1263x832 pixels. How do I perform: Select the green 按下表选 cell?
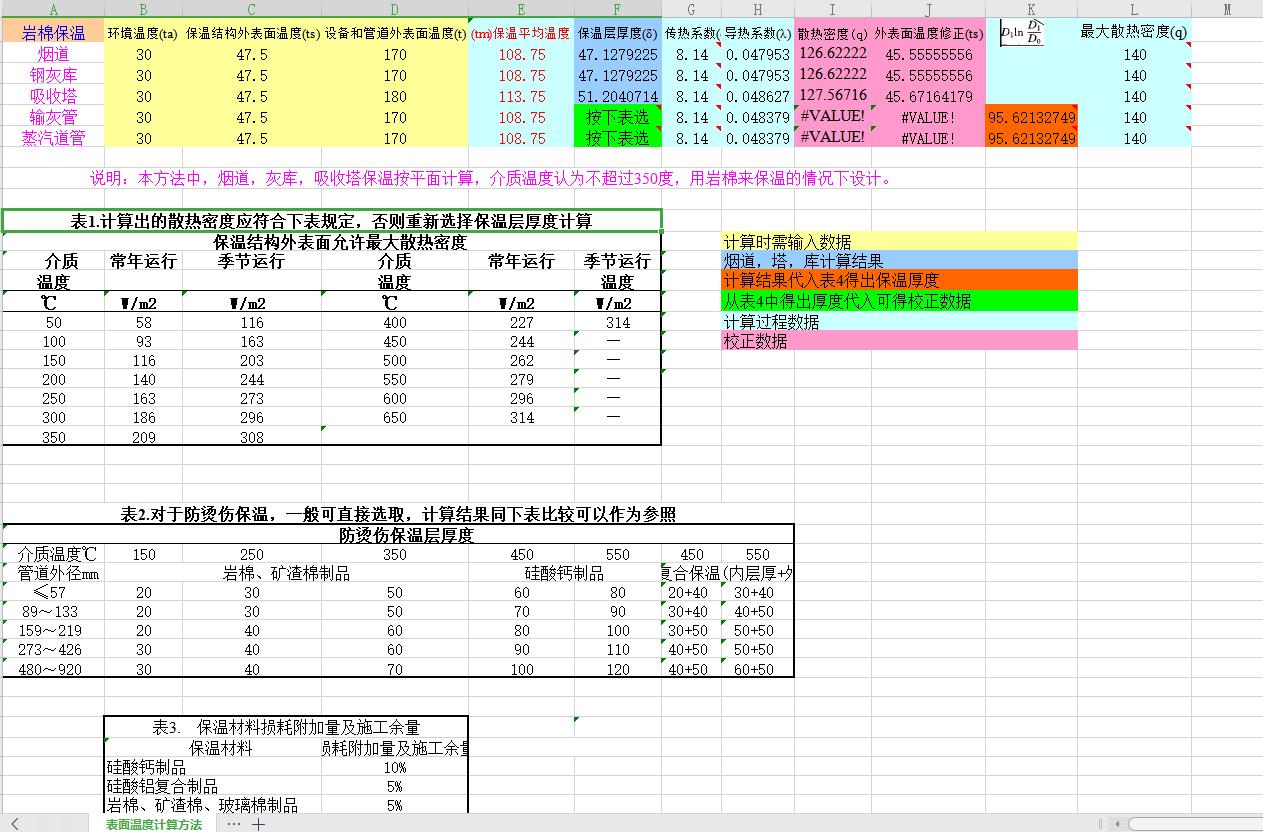tap(616, 117)
